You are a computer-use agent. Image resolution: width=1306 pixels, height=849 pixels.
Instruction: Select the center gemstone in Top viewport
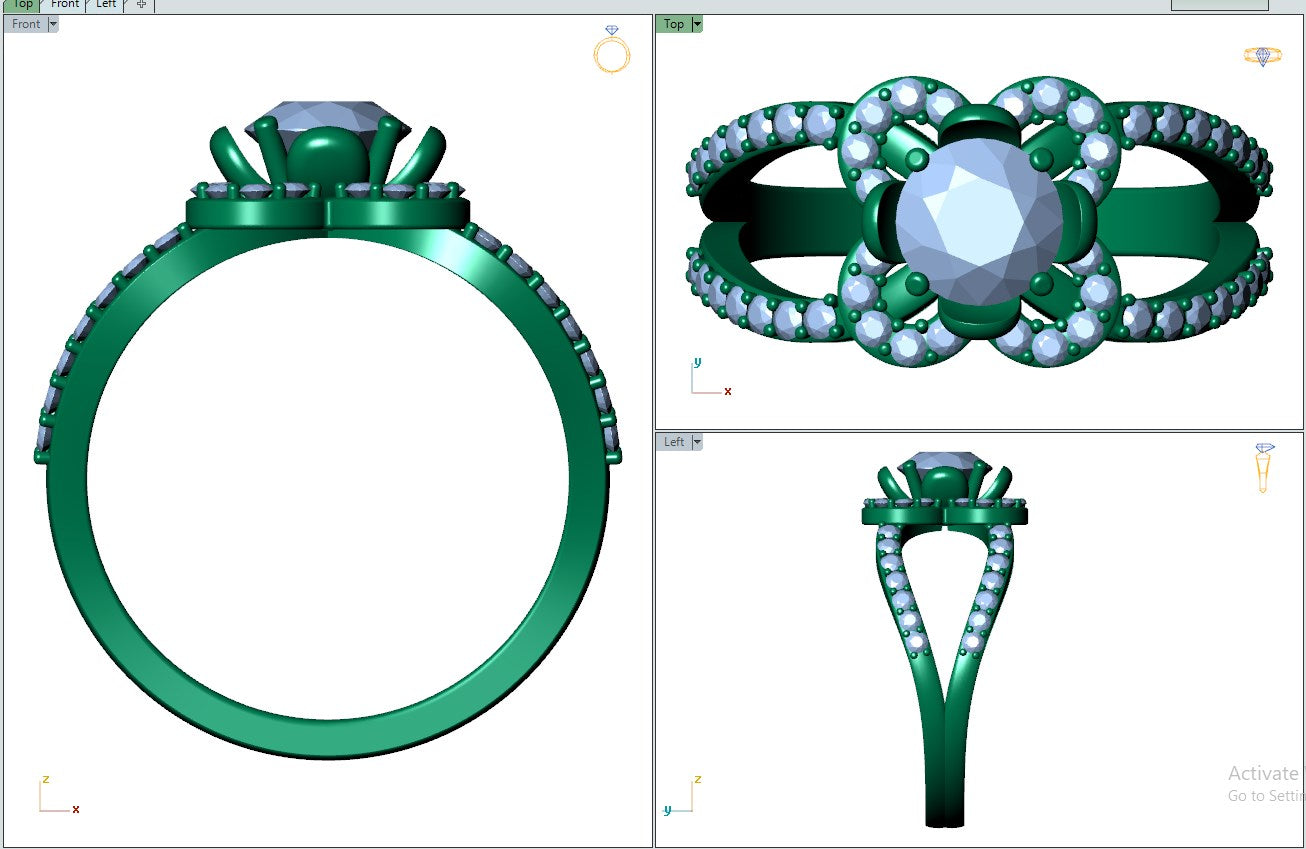pyautogui.click(x=978, y=218)
